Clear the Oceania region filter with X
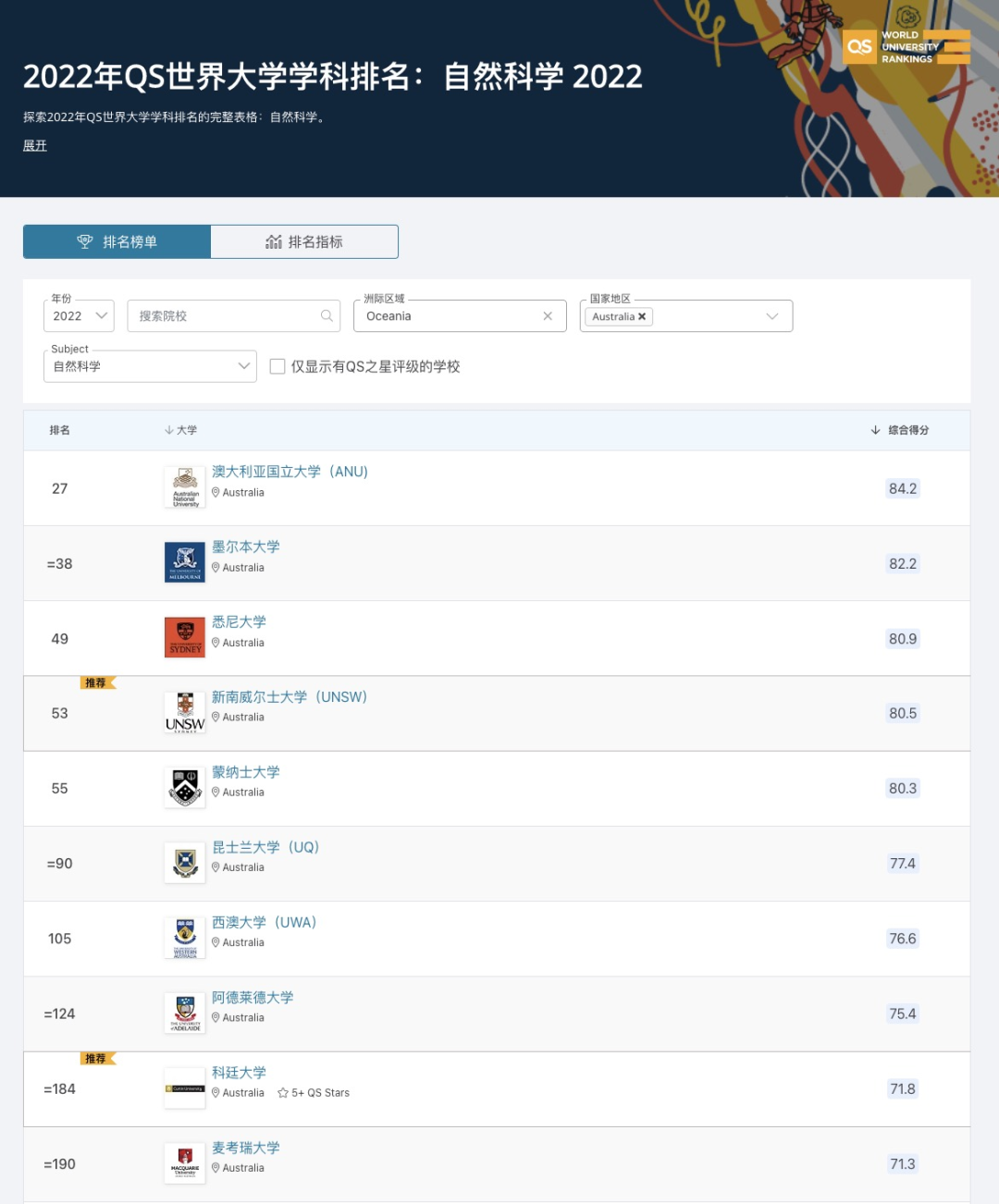This screenshot has height=1204, width=999. (x=548, y=316)
